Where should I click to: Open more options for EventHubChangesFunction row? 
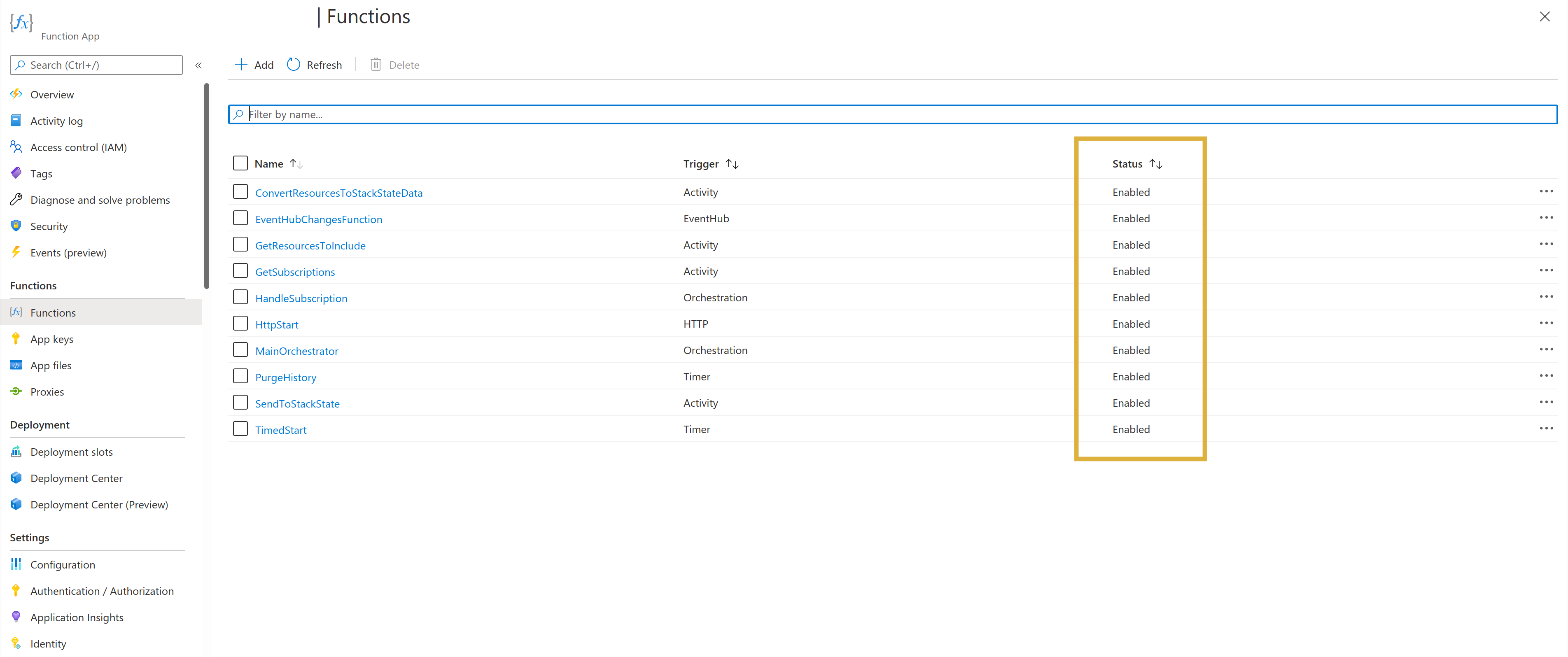point(1546,217)
